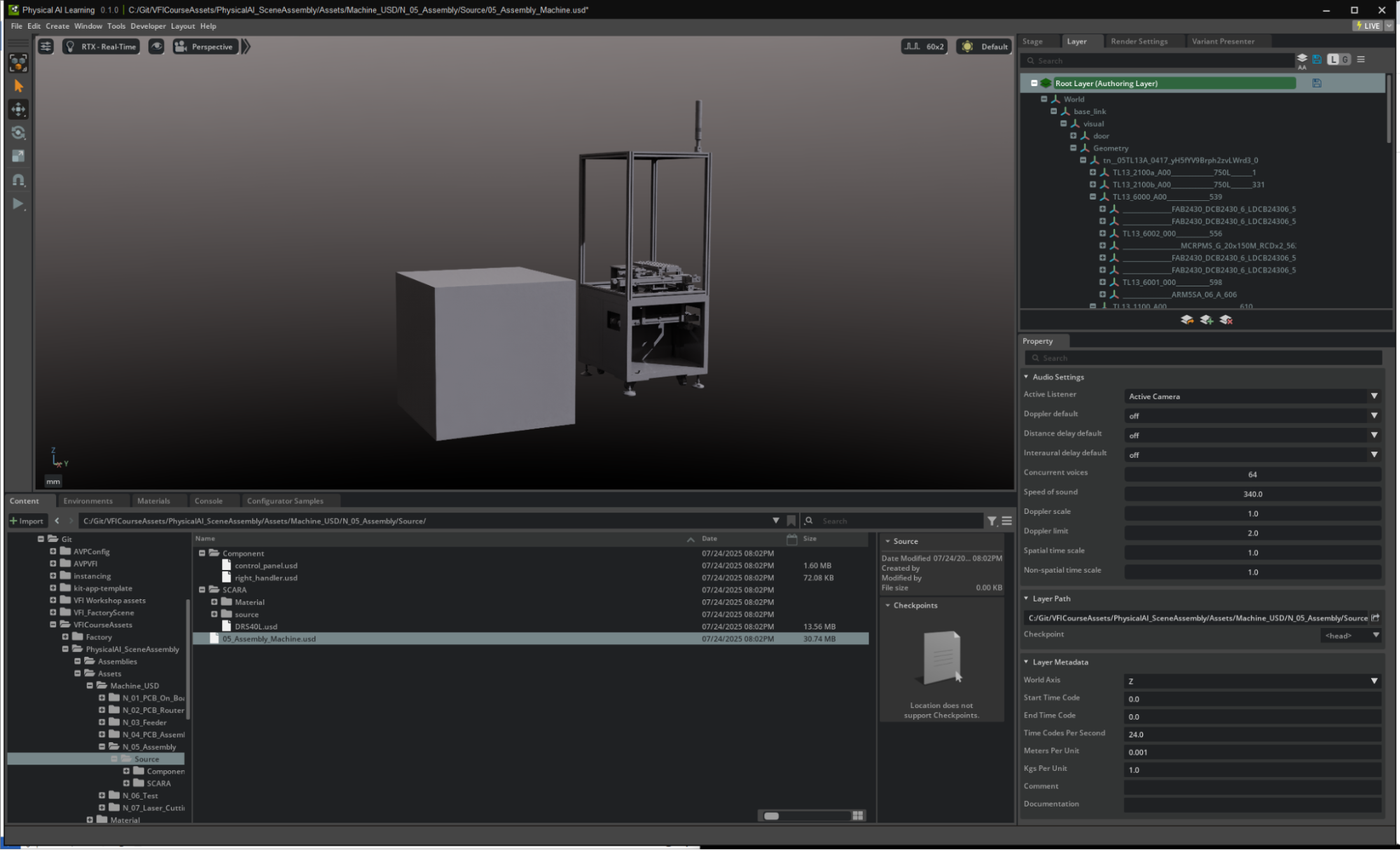Collapse the SCARA folder in file list
The image size is (1400, 850).
(202, 590)
